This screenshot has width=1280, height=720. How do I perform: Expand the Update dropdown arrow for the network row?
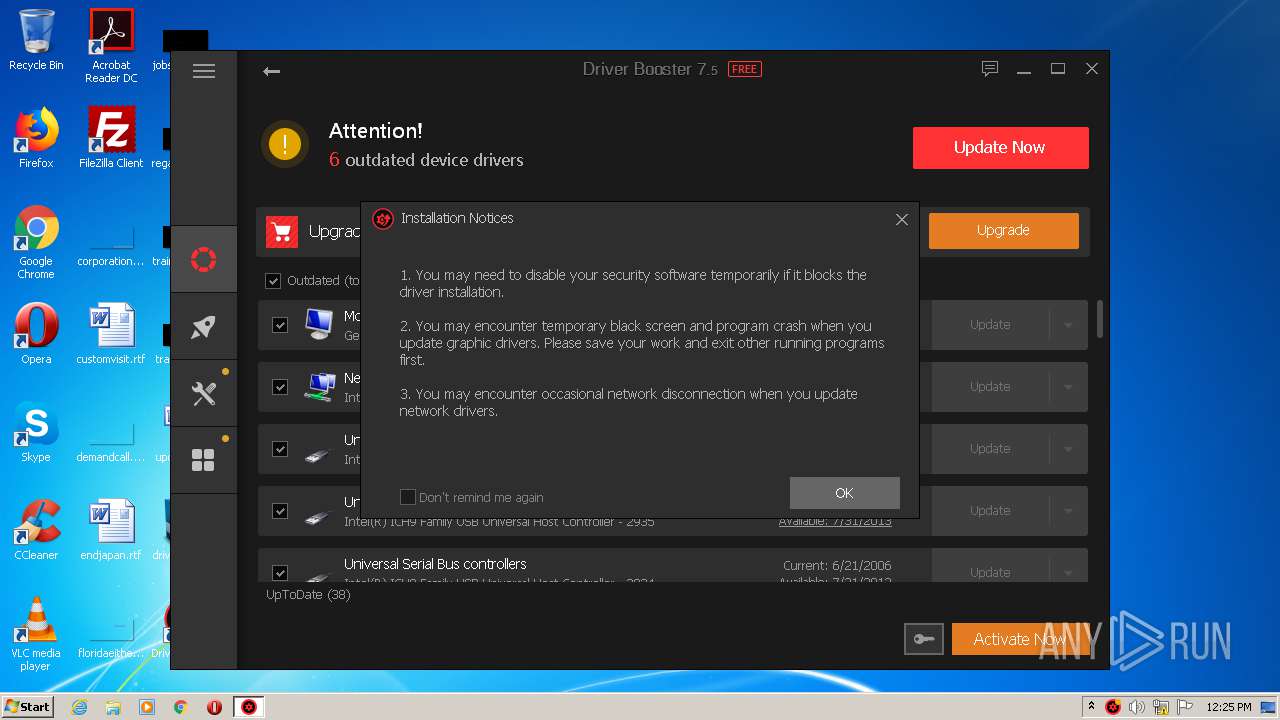pyautogui.click(x=1068, y=387)
